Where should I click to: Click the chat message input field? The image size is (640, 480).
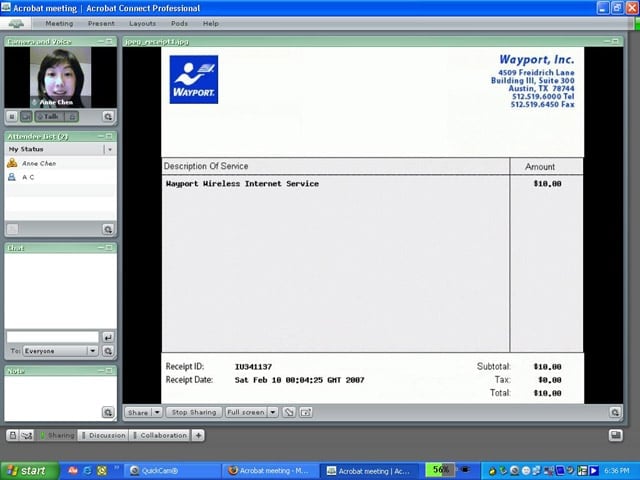pos(53,337)
